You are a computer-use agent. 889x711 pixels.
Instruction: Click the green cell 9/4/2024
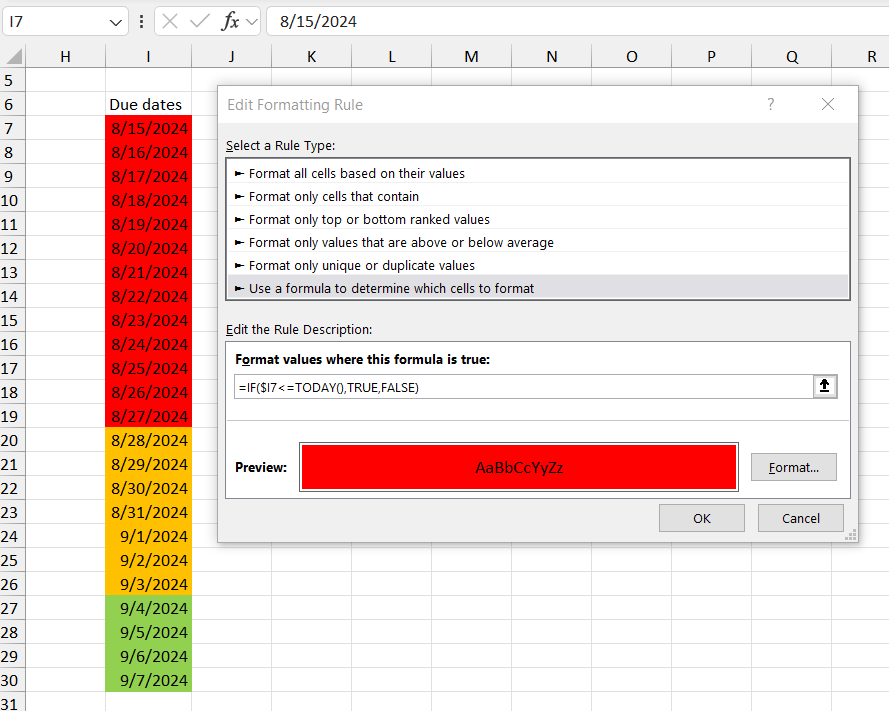[x=149, y=608]
